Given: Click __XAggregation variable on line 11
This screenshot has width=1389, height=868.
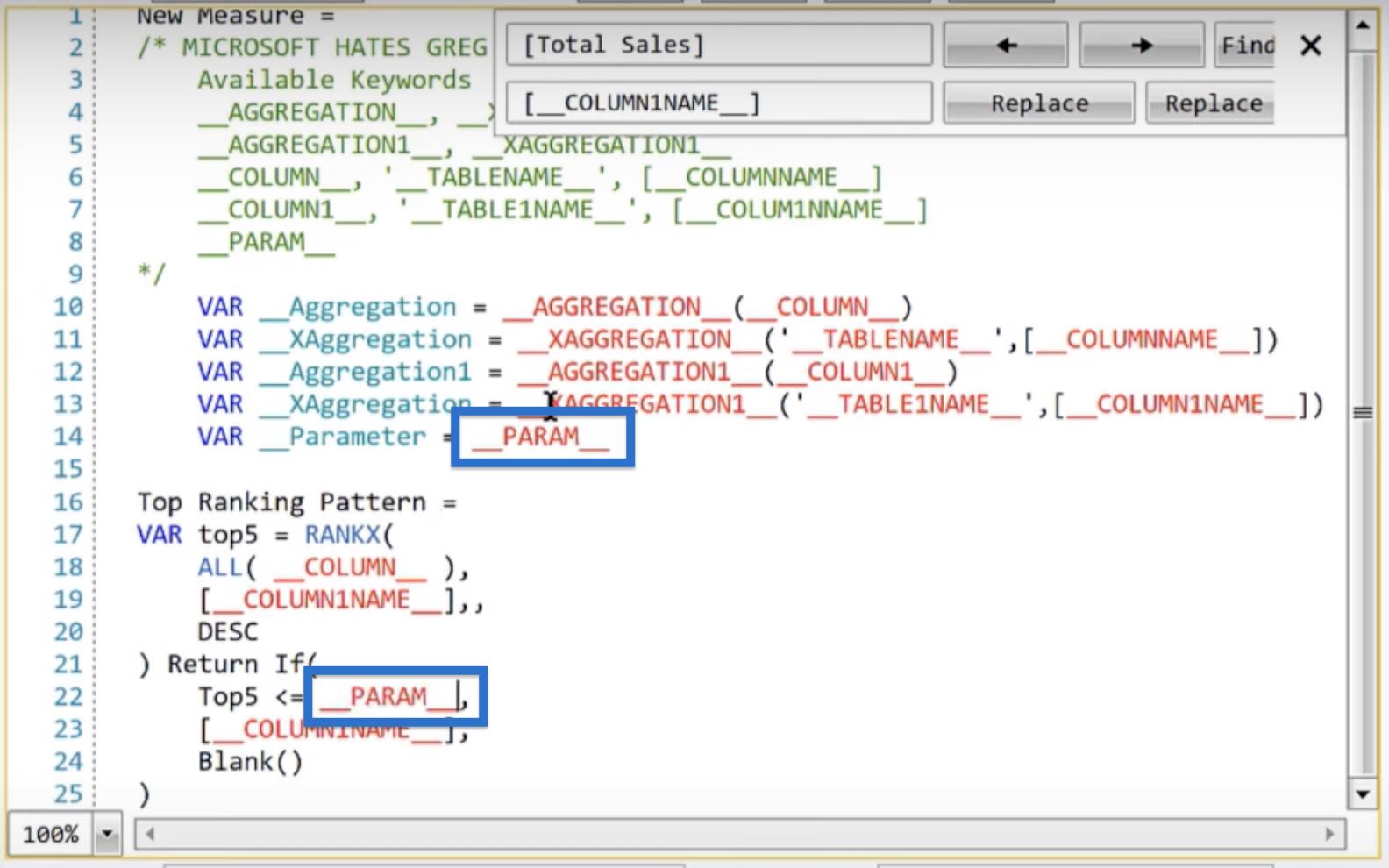Looking at the screenshot, I should 365,339.
